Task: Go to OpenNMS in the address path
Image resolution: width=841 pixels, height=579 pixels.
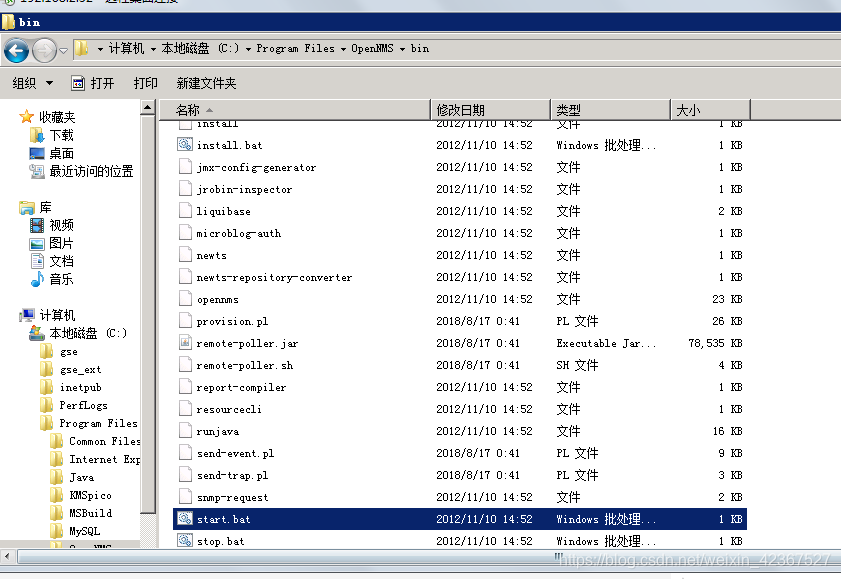Action: pyautogui.click(x=372, y=49)
